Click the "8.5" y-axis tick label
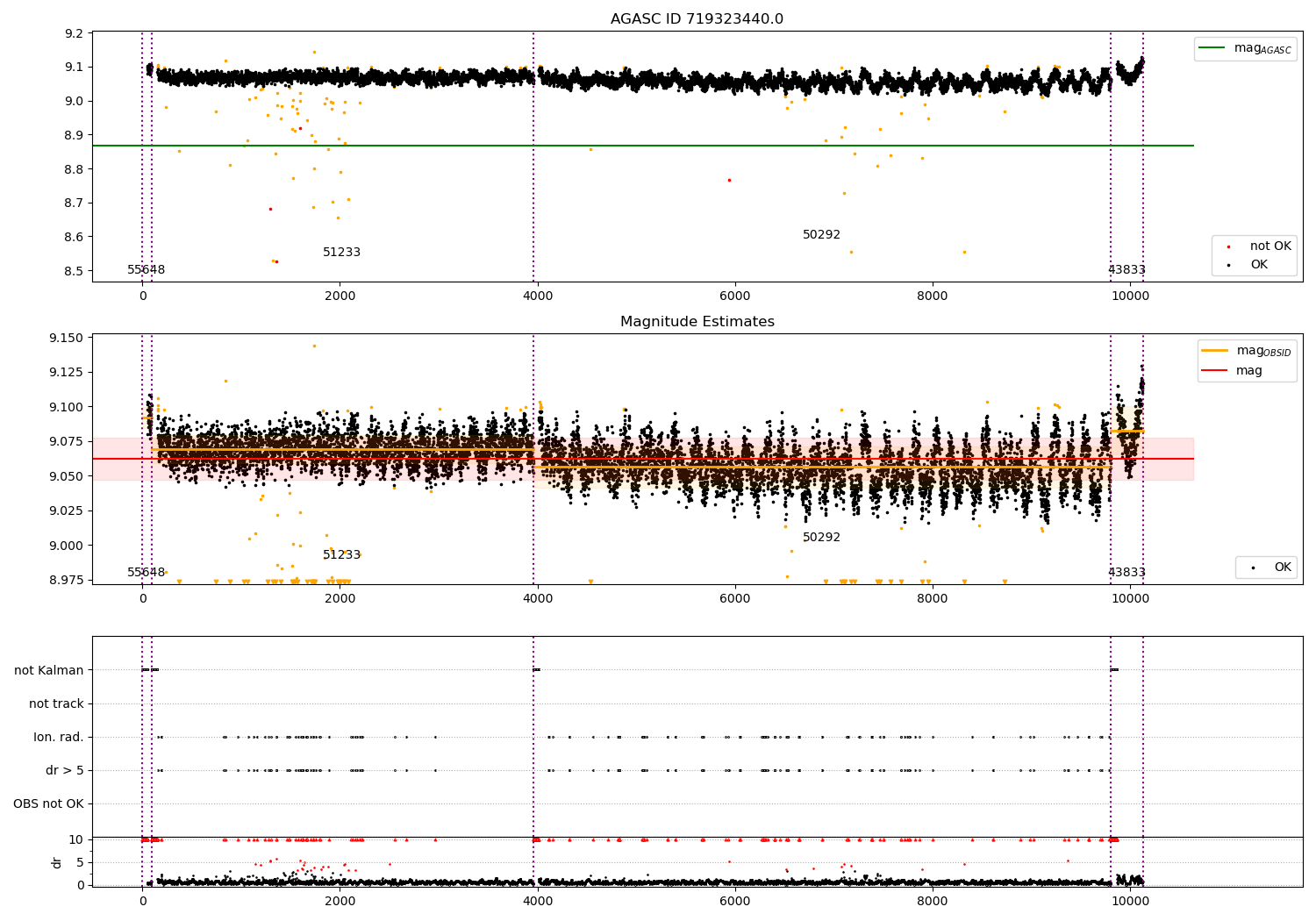This screenshot has width=1316, height=921. [75, 271]
